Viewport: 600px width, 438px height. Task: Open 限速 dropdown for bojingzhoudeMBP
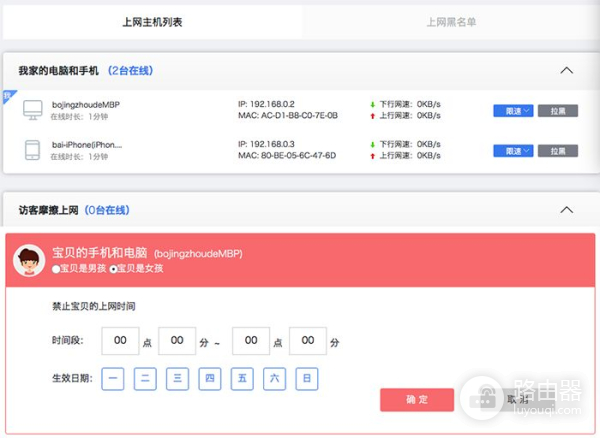[513, 111]
